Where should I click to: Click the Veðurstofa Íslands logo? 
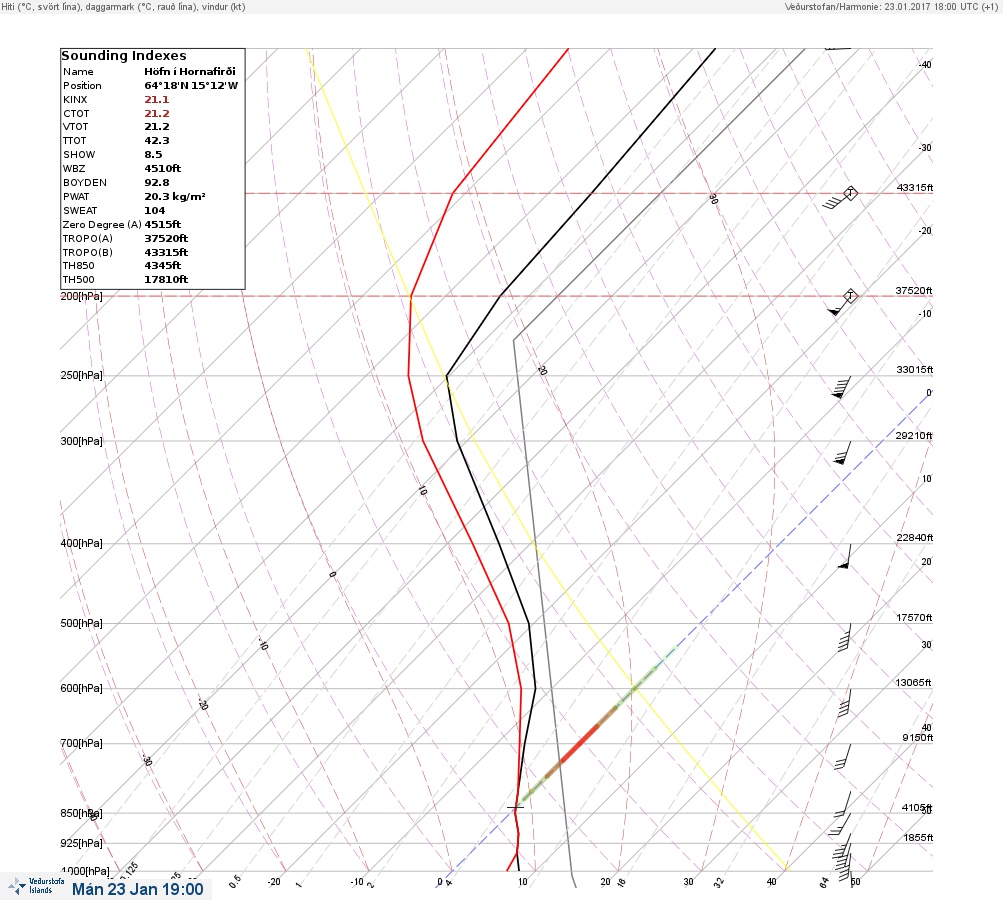tap(36, 886)
